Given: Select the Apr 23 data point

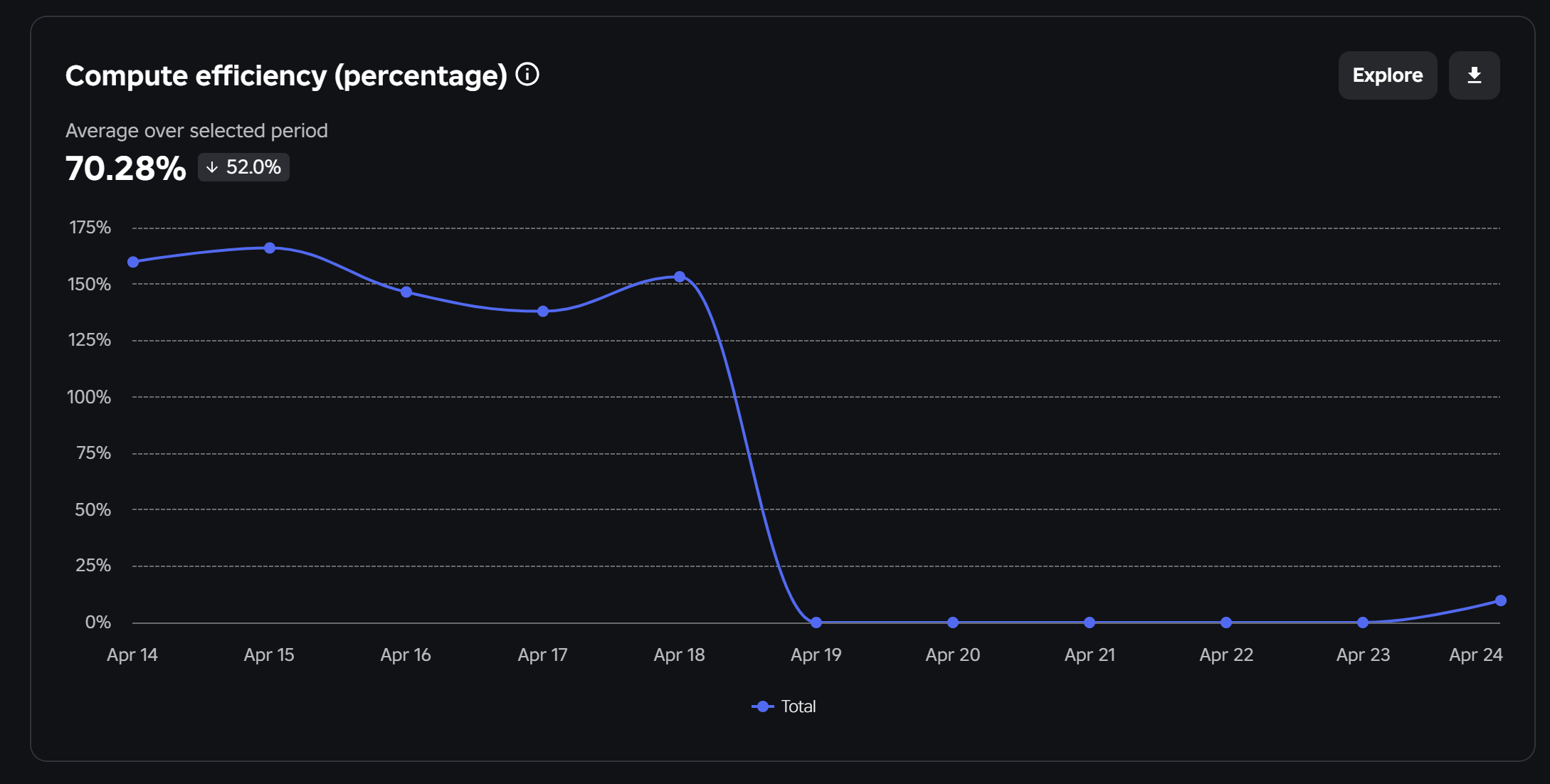Looking at the screenshot, I should (1363, 623).
